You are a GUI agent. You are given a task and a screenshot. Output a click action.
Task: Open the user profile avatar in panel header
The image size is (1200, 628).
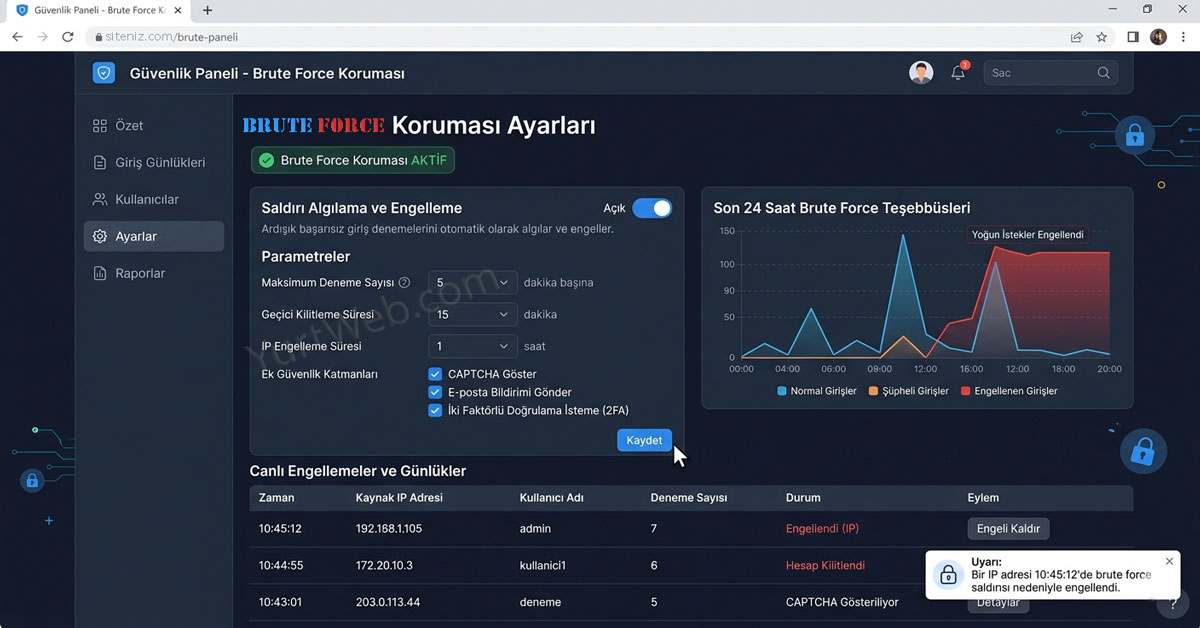(921, 73)
